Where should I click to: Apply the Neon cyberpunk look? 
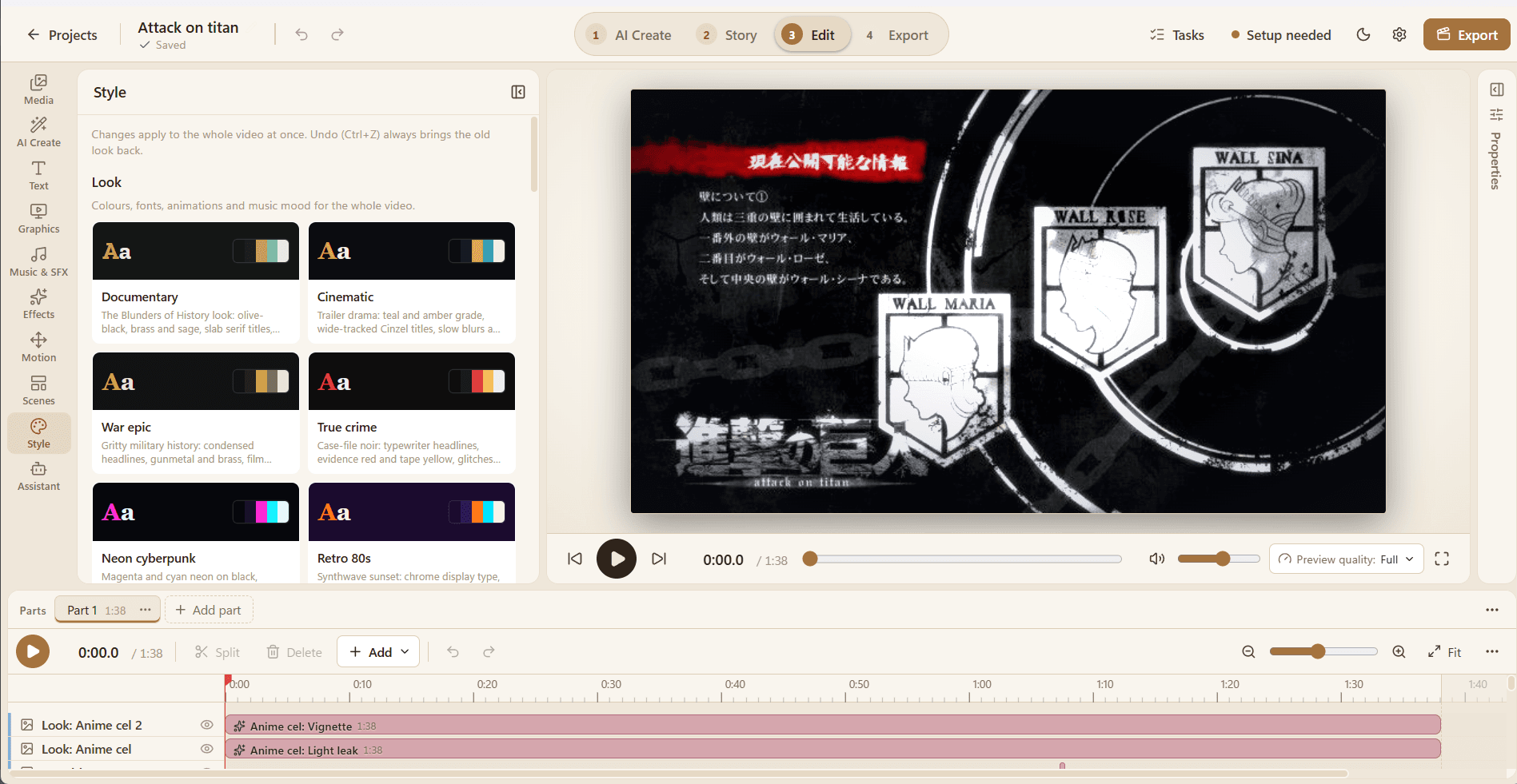196,533
